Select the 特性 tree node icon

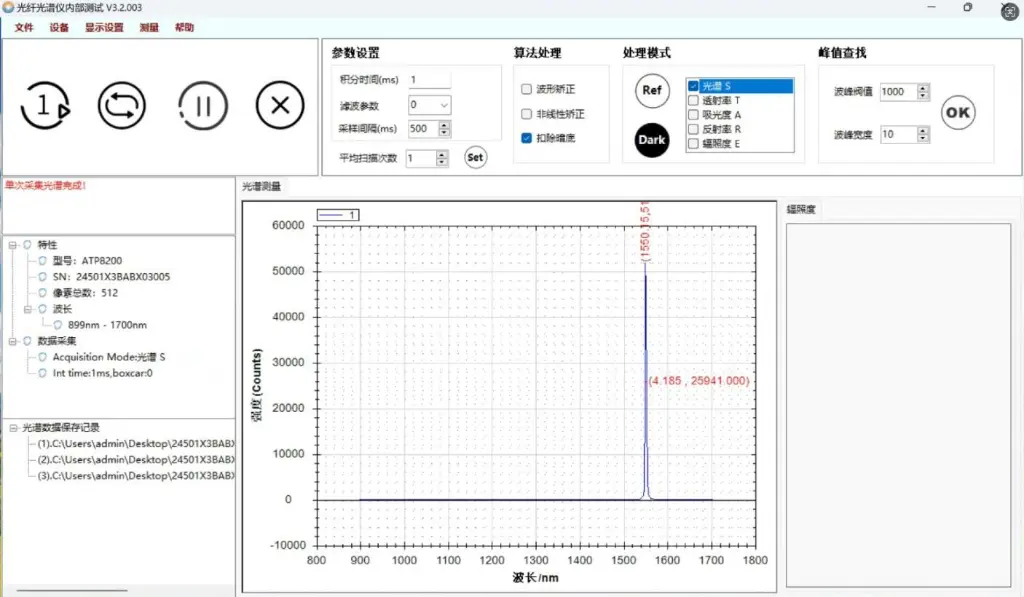pyautogui.click(x=27, y=245)
